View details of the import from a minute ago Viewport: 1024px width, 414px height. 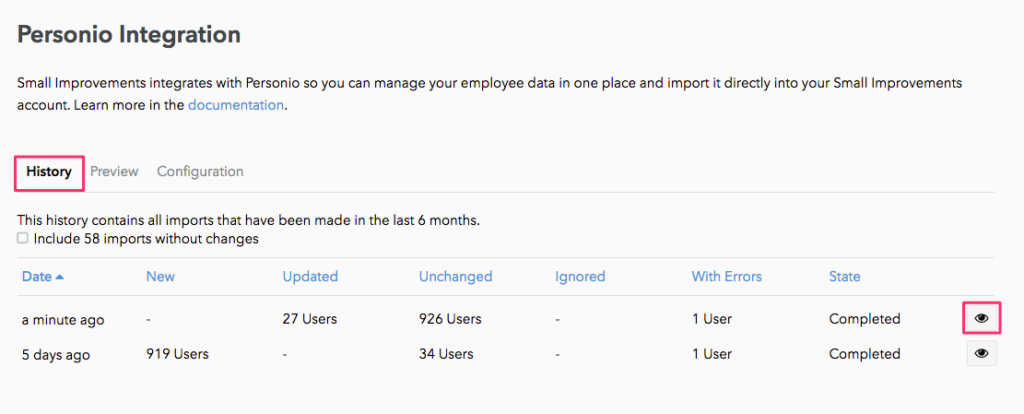click(x=981, y=319)
